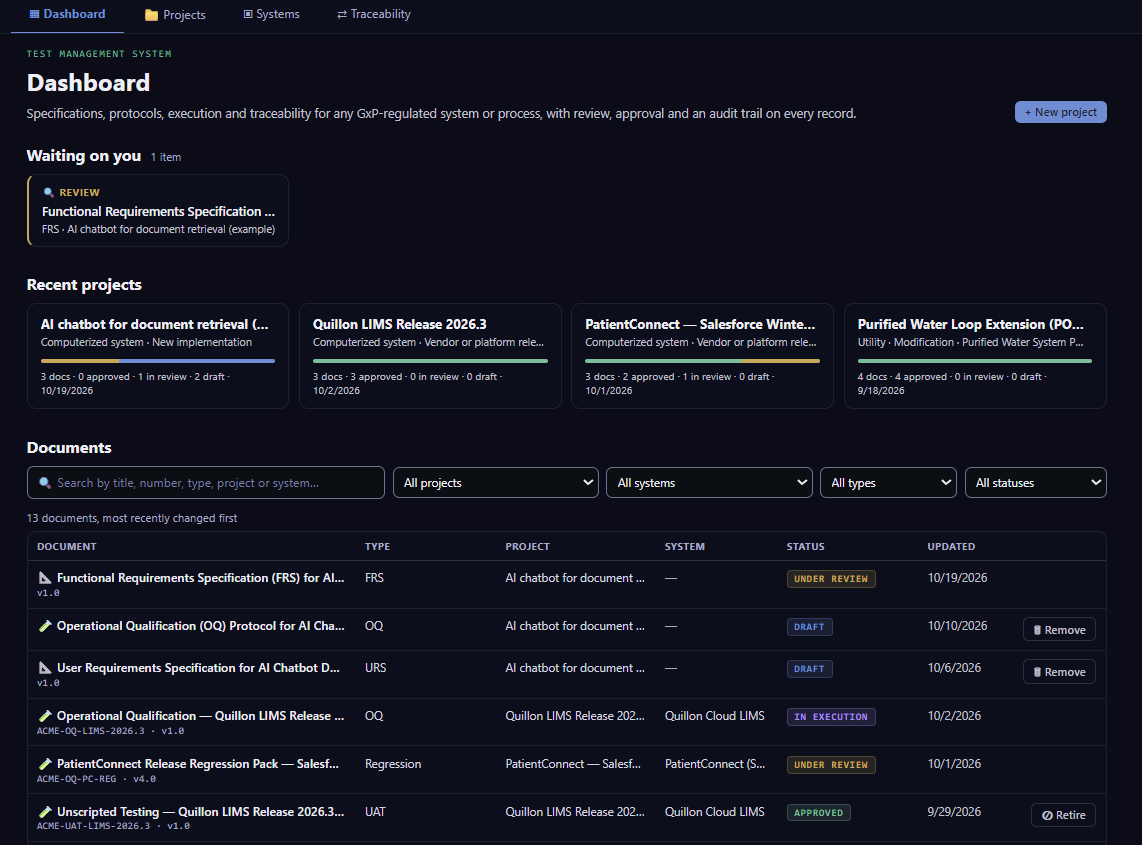Click the magnifier icon on the Review card
This screenshot has width=1142, height=845.
[49, 192]
